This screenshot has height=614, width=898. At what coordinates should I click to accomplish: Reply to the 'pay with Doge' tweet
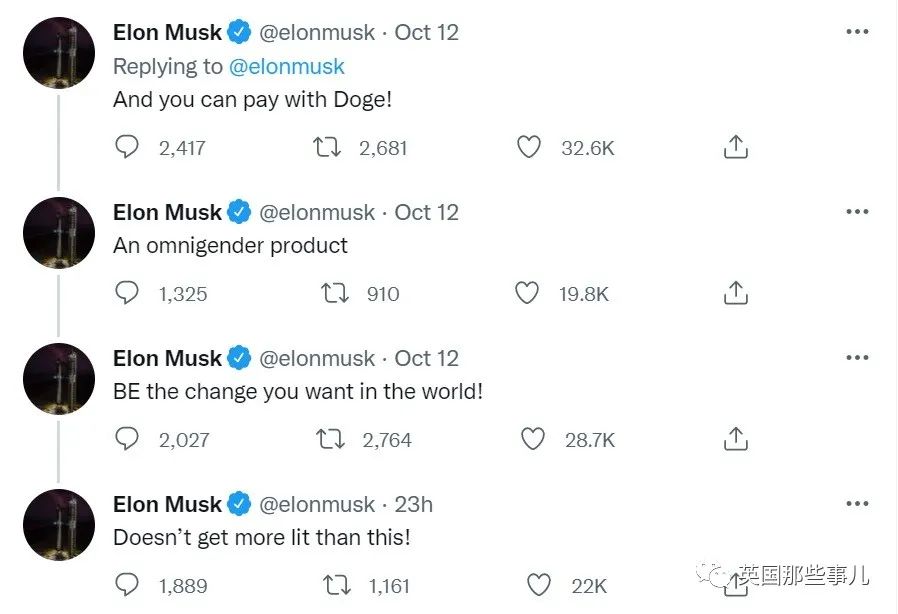coord(128,148)
